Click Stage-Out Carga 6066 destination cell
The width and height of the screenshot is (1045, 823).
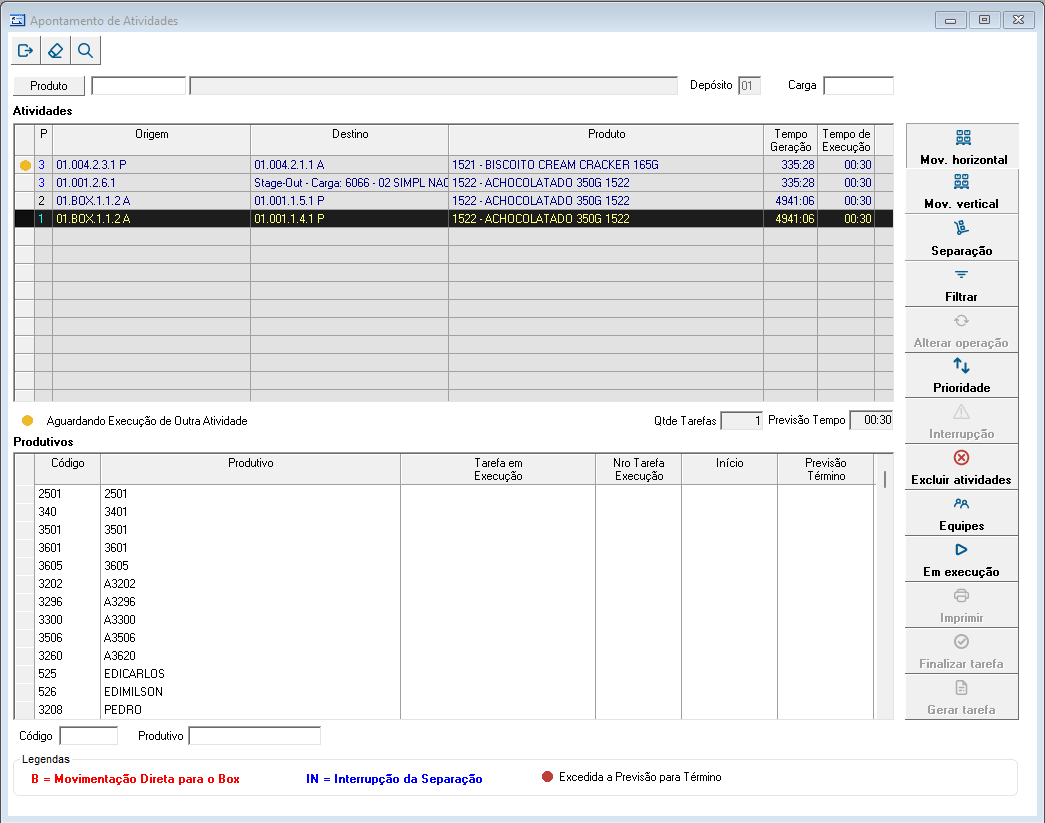point(350,183)
